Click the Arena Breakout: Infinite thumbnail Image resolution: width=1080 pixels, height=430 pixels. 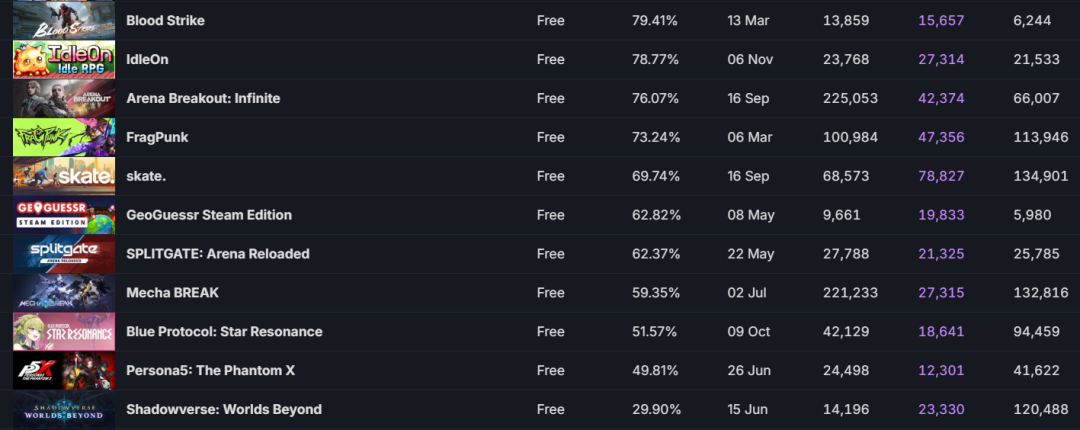point(63,98)
